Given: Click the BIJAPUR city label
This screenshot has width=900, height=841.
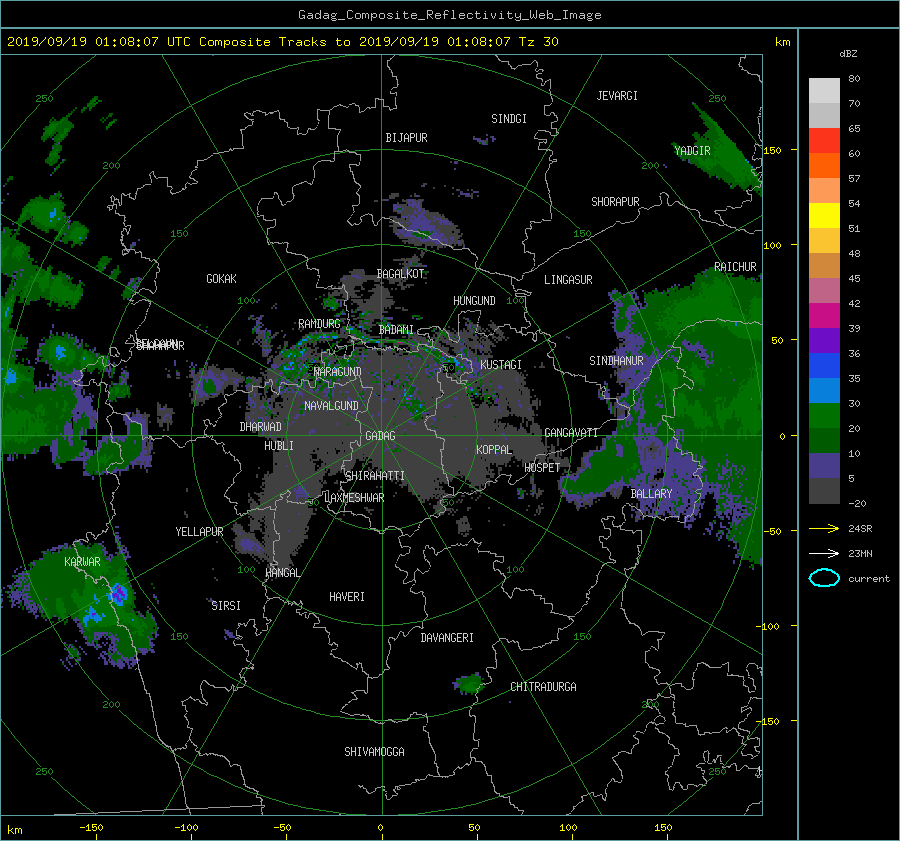Looking at the screenshot, I should 406,138.
